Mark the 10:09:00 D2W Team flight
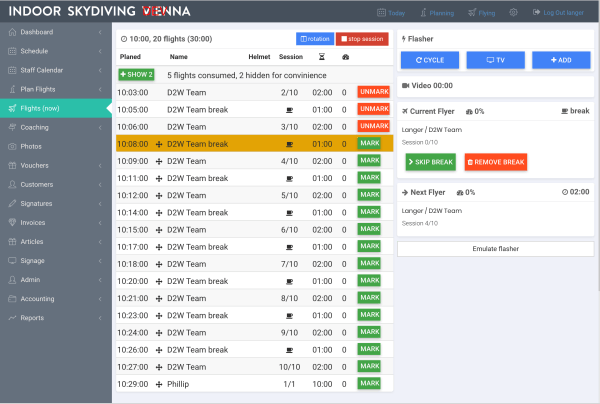600x404 pixels. click(369, 161)
